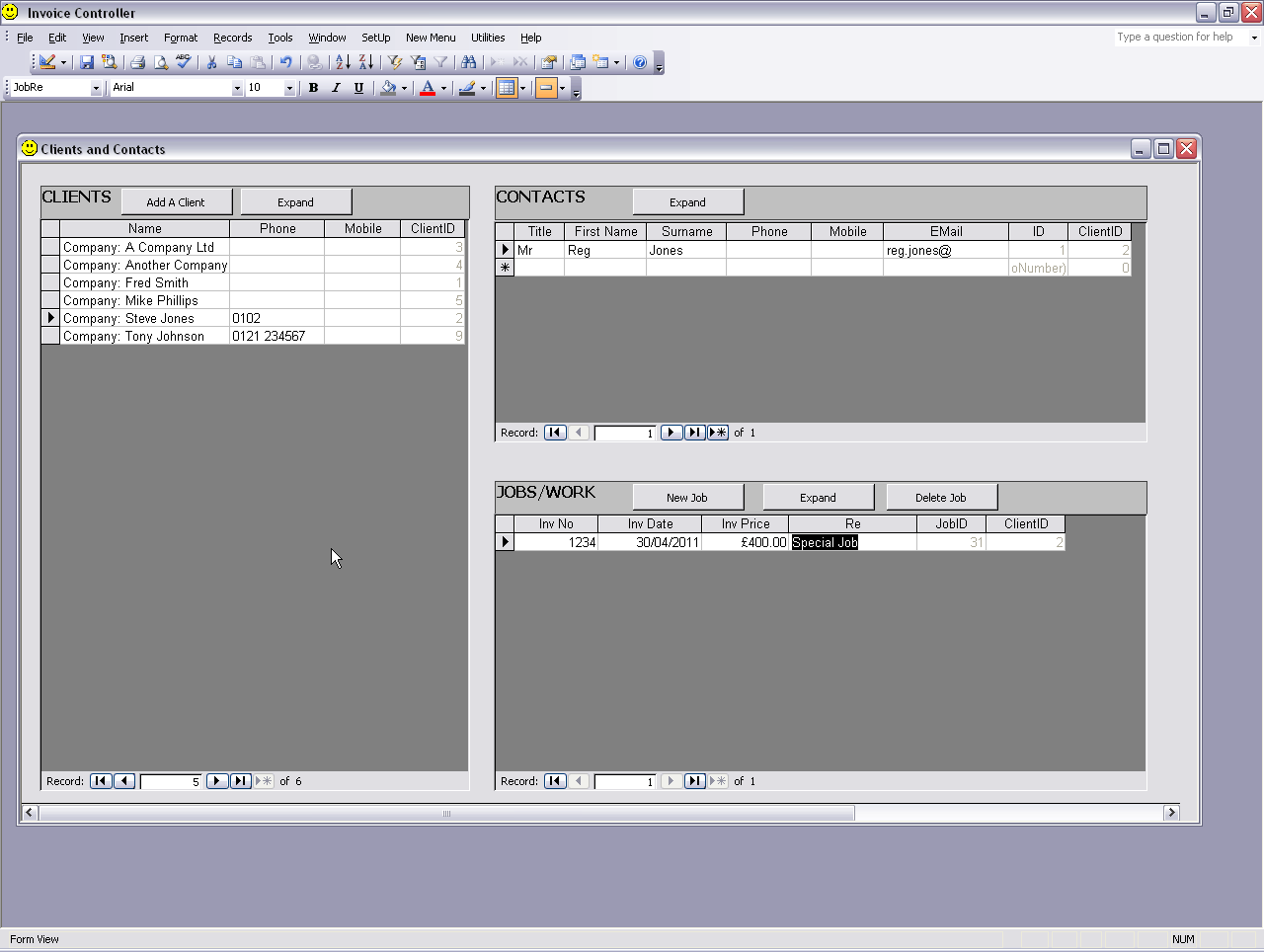Click the Add A Client button

(176, 202)
